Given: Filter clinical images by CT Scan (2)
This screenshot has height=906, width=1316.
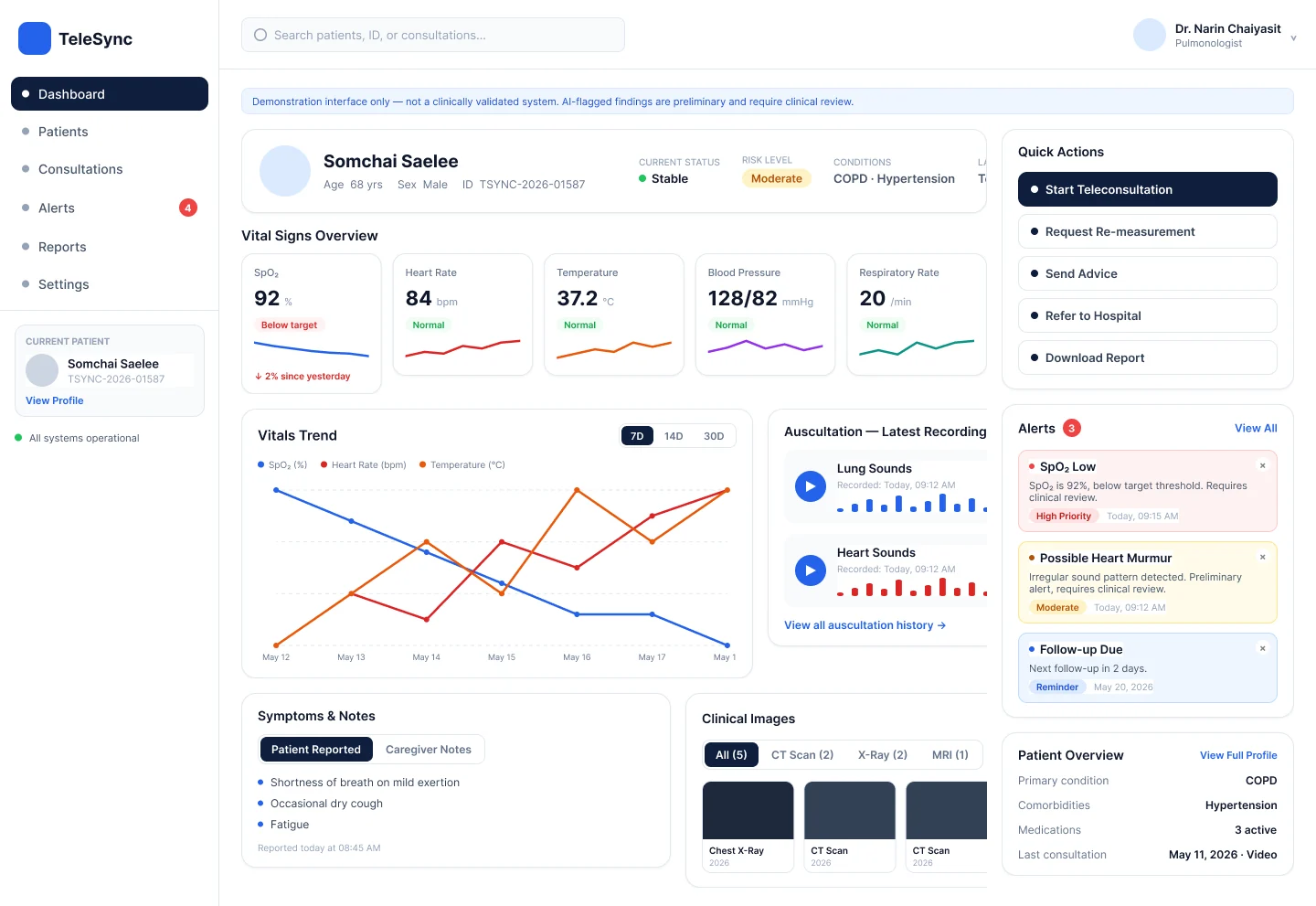Looking at the screenshot, I should click(x=802, y=754).
